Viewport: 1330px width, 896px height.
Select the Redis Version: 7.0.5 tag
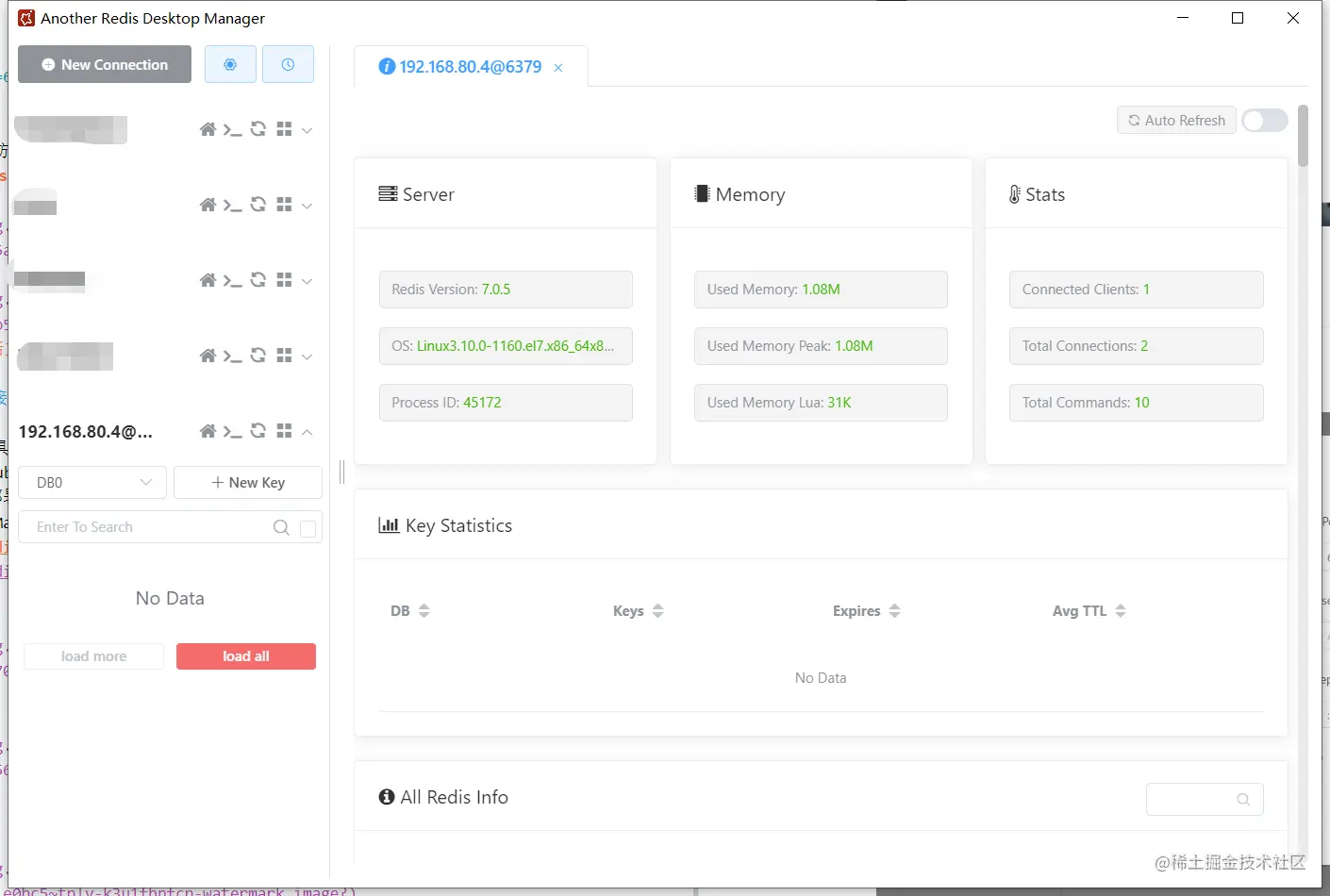[x=506, y=290]
